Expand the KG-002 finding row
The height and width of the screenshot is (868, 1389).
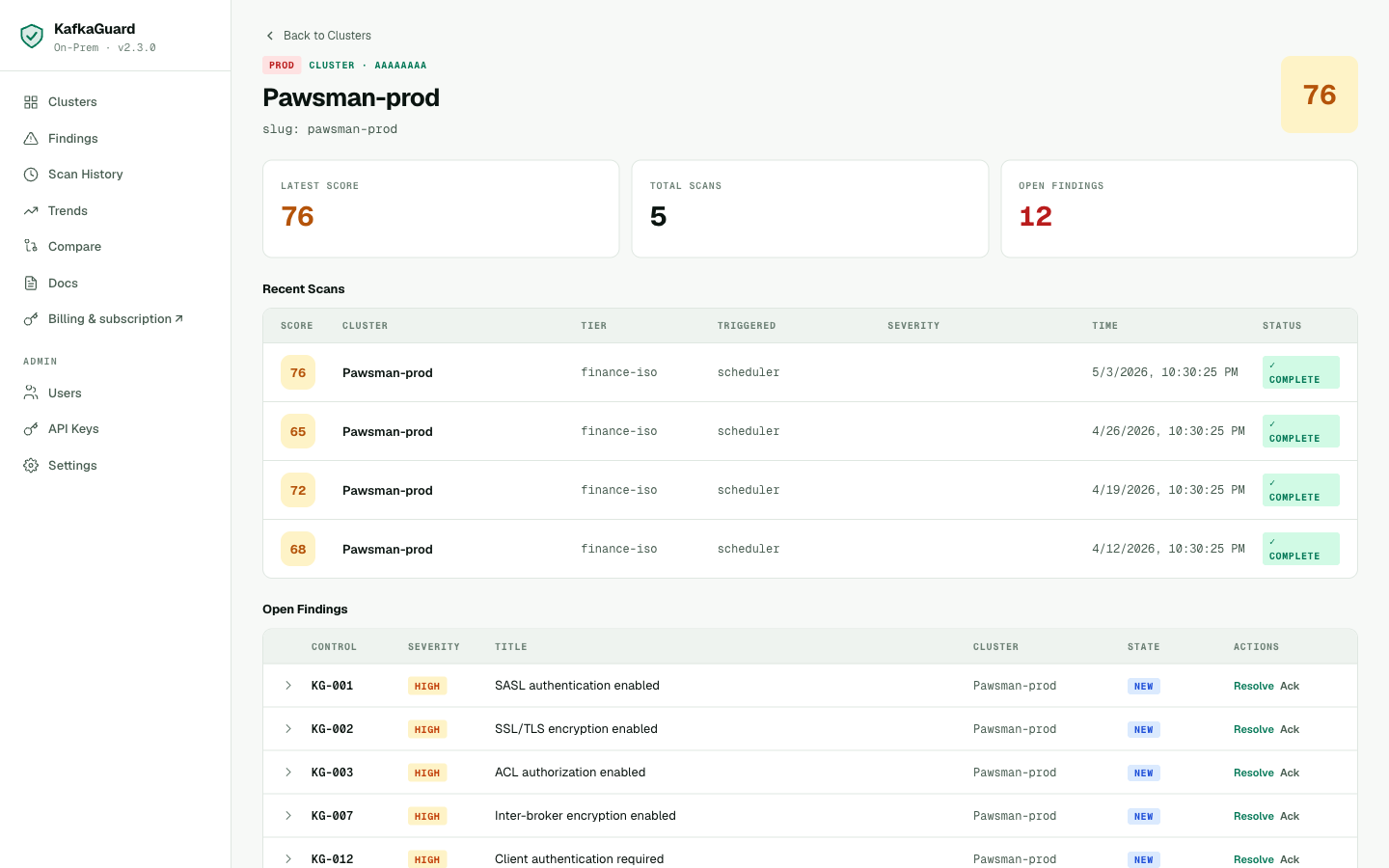pos(287,729)
